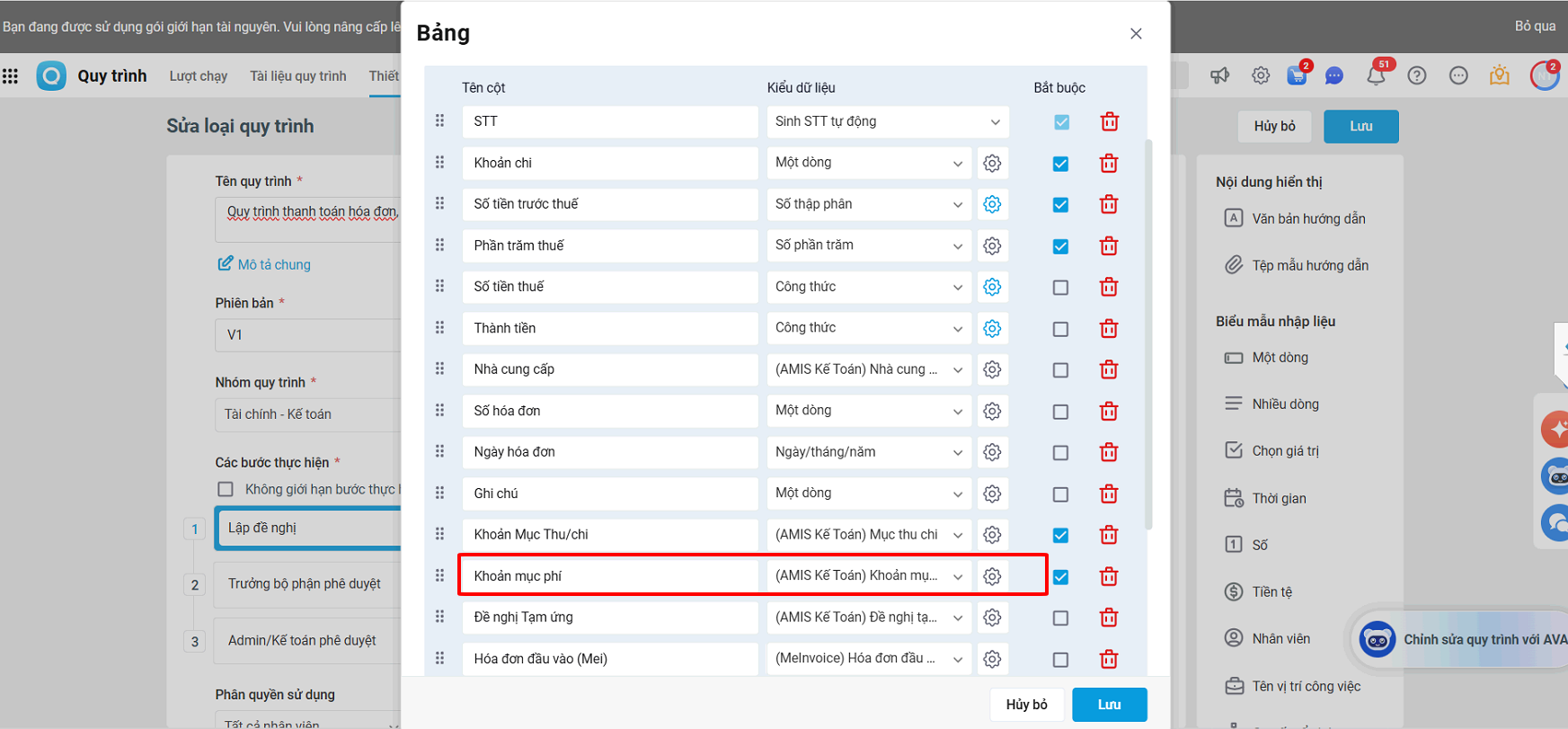Screen dimensions: 1568x729
Task: Open Tài liệu quy trình tab
Action: 297,76
